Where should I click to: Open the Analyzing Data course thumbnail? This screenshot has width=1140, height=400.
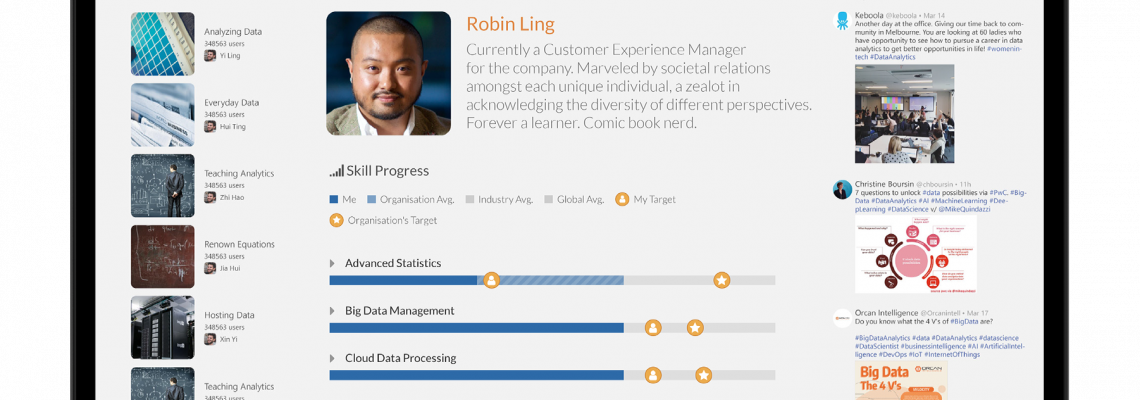(163, 44)
